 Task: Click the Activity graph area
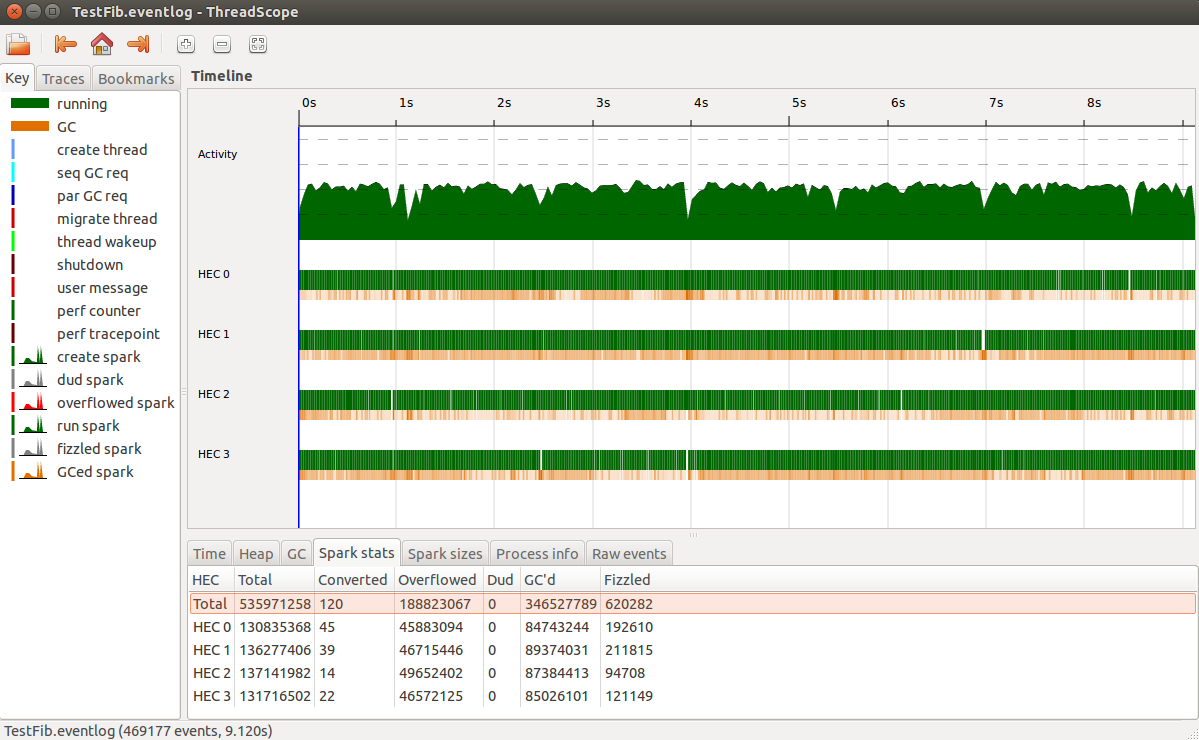click(x=746, y=210)
